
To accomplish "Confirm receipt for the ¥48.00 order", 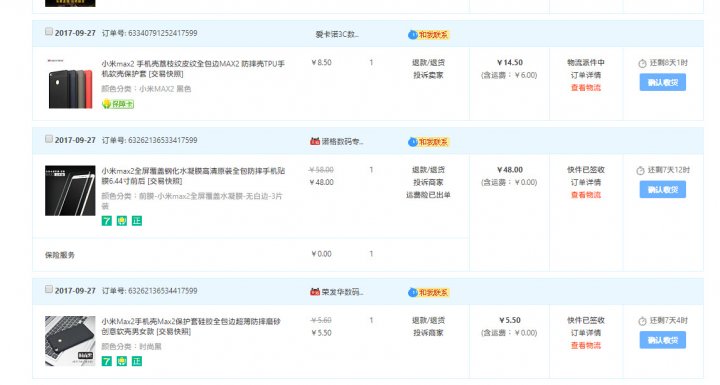I will click(x=663, y=189).
